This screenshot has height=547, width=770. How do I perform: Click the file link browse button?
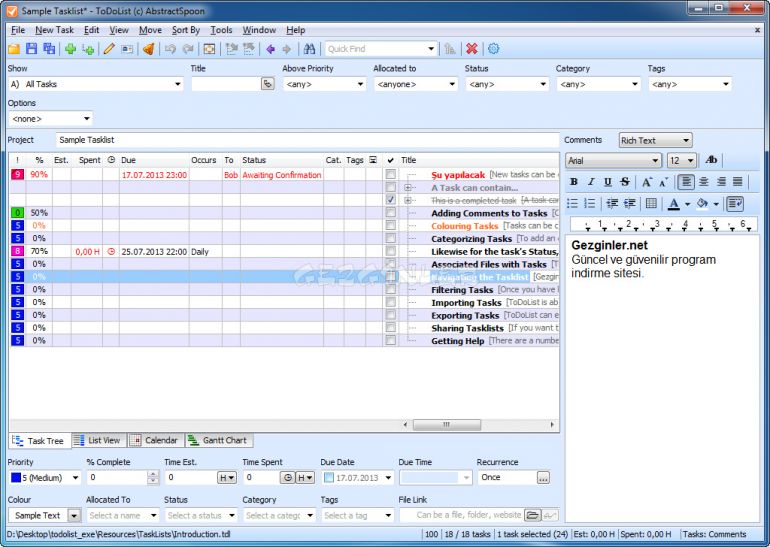coord(532,515)
